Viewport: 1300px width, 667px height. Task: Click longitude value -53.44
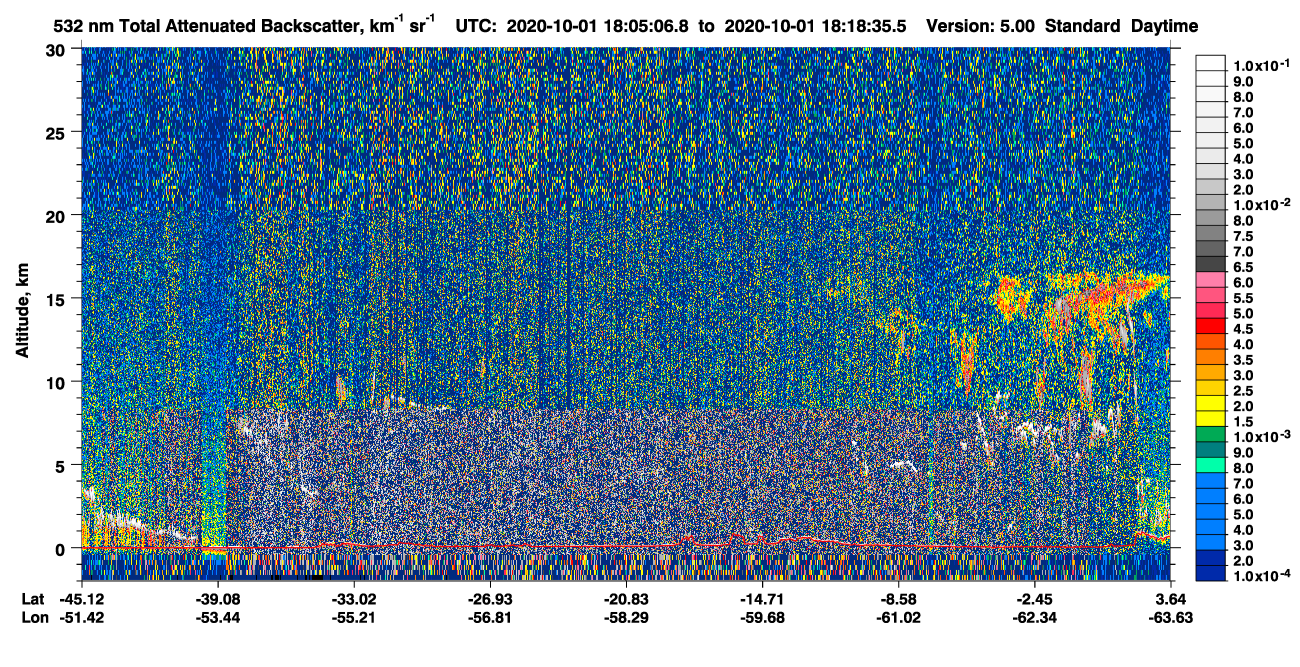click(218, 617)
